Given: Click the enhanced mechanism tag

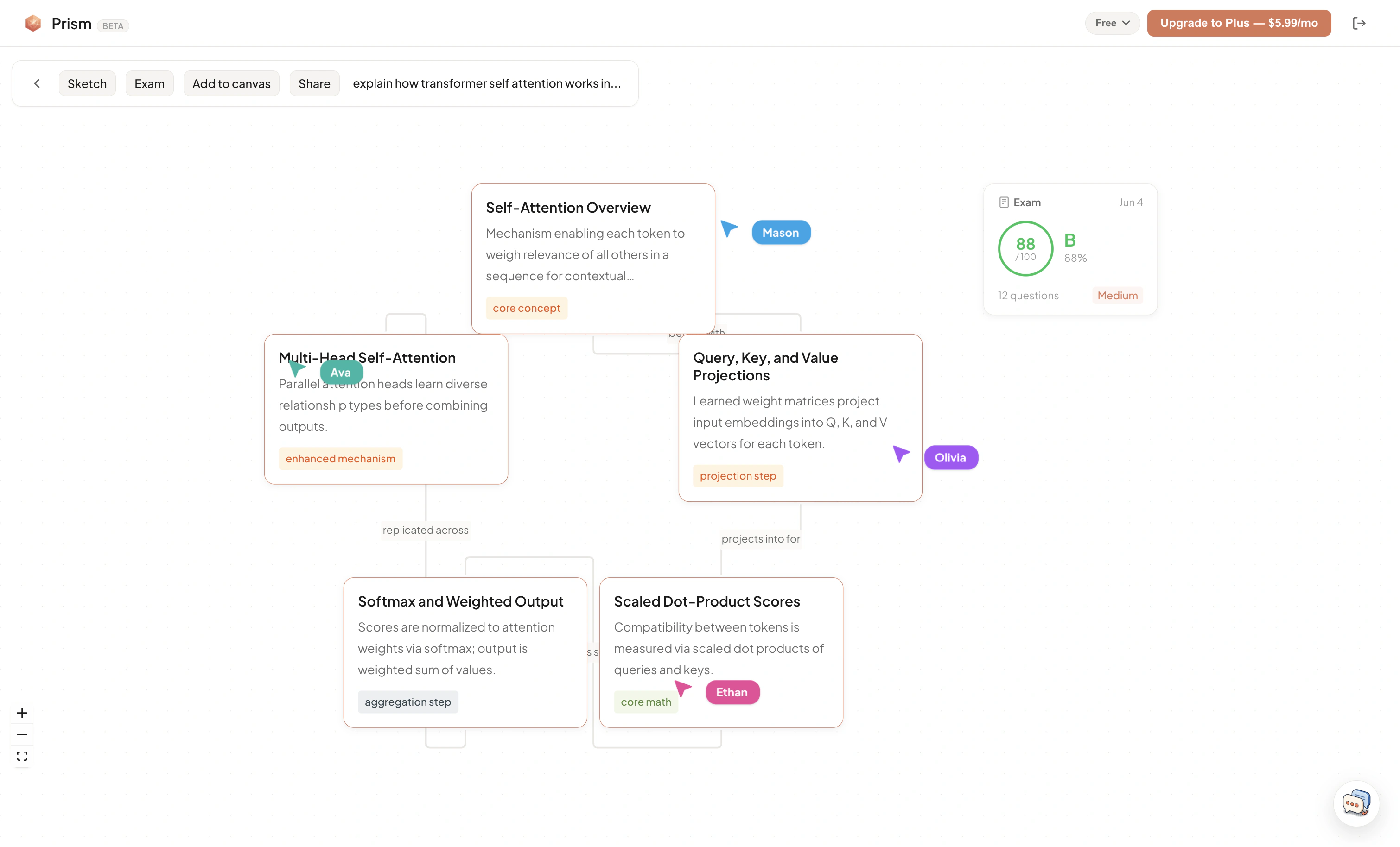Looking at the screenshot, I should click(x=340, y=458).
